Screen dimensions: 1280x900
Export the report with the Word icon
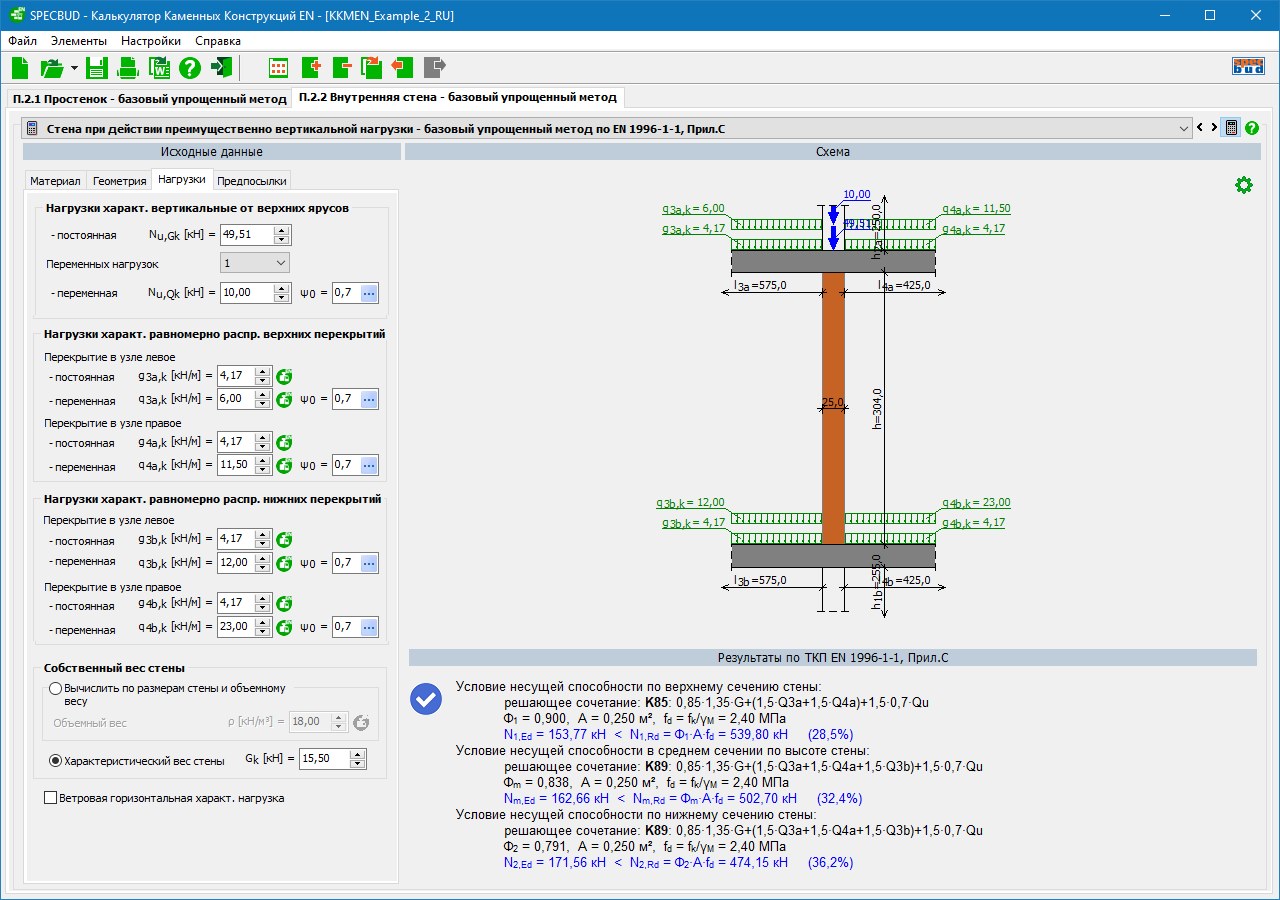(x=159, y=68)
